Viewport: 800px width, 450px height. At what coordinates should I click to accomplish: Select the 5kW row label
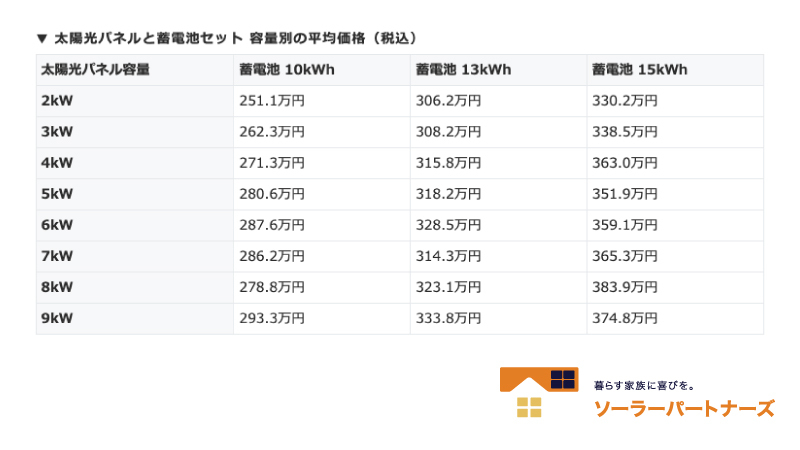coord(57,195)
